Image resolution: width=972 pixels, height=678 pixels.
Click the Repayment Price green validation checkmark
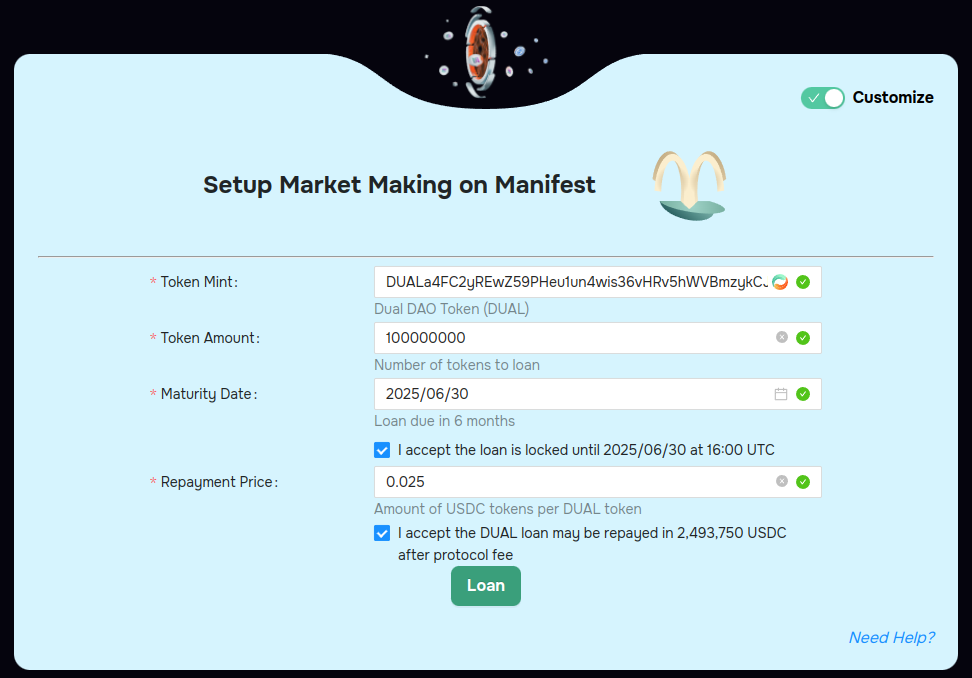pyautogui.click(x=803, y=482)
